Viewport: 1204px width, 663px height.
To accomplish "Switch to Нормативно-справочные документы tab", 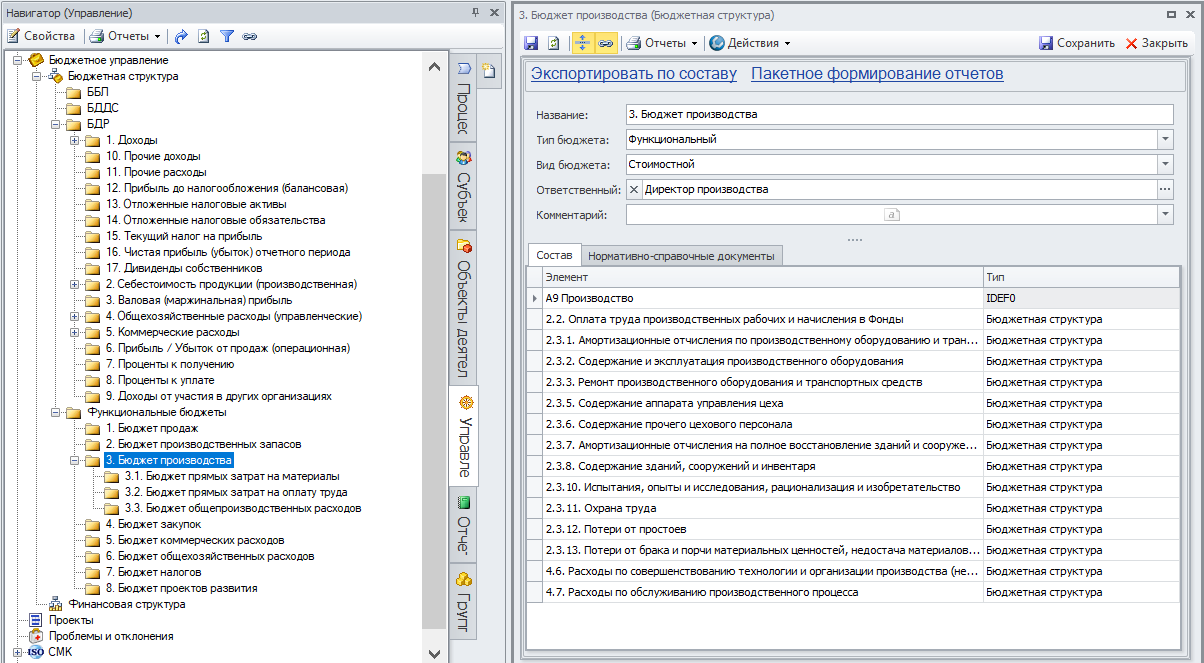I will click(680, 256).
